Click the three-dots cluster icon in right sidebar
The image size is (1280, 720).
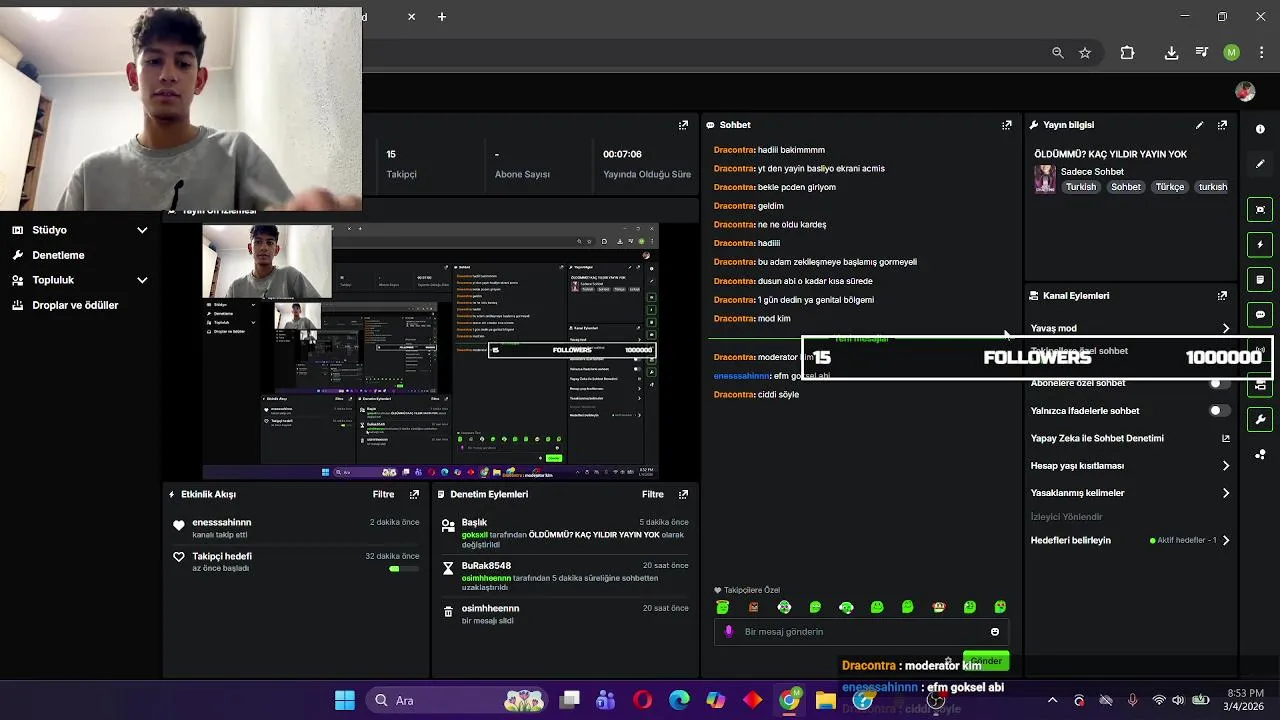pyautogui.click(x=1260, y=454)
